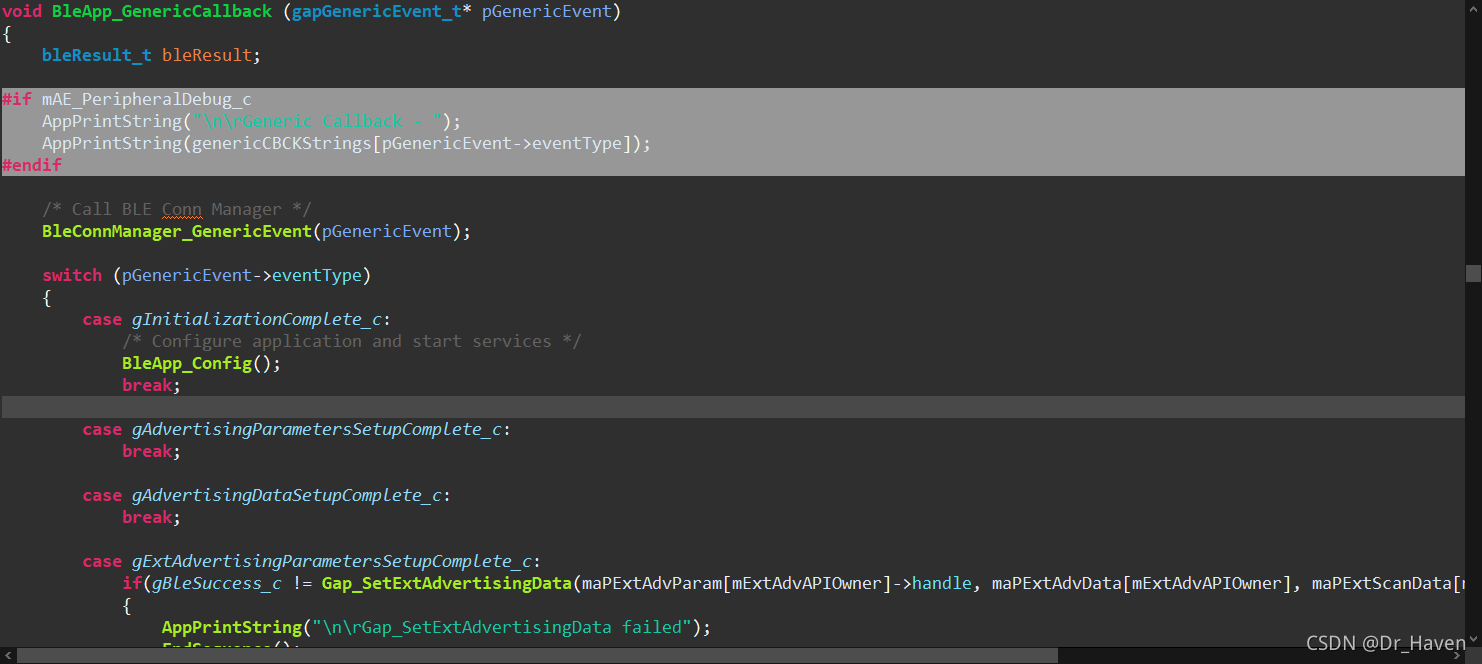This screenshot has height=664, width=1482.
Task: Click the handle member after the arrow
Action: (x=941, y=583)
